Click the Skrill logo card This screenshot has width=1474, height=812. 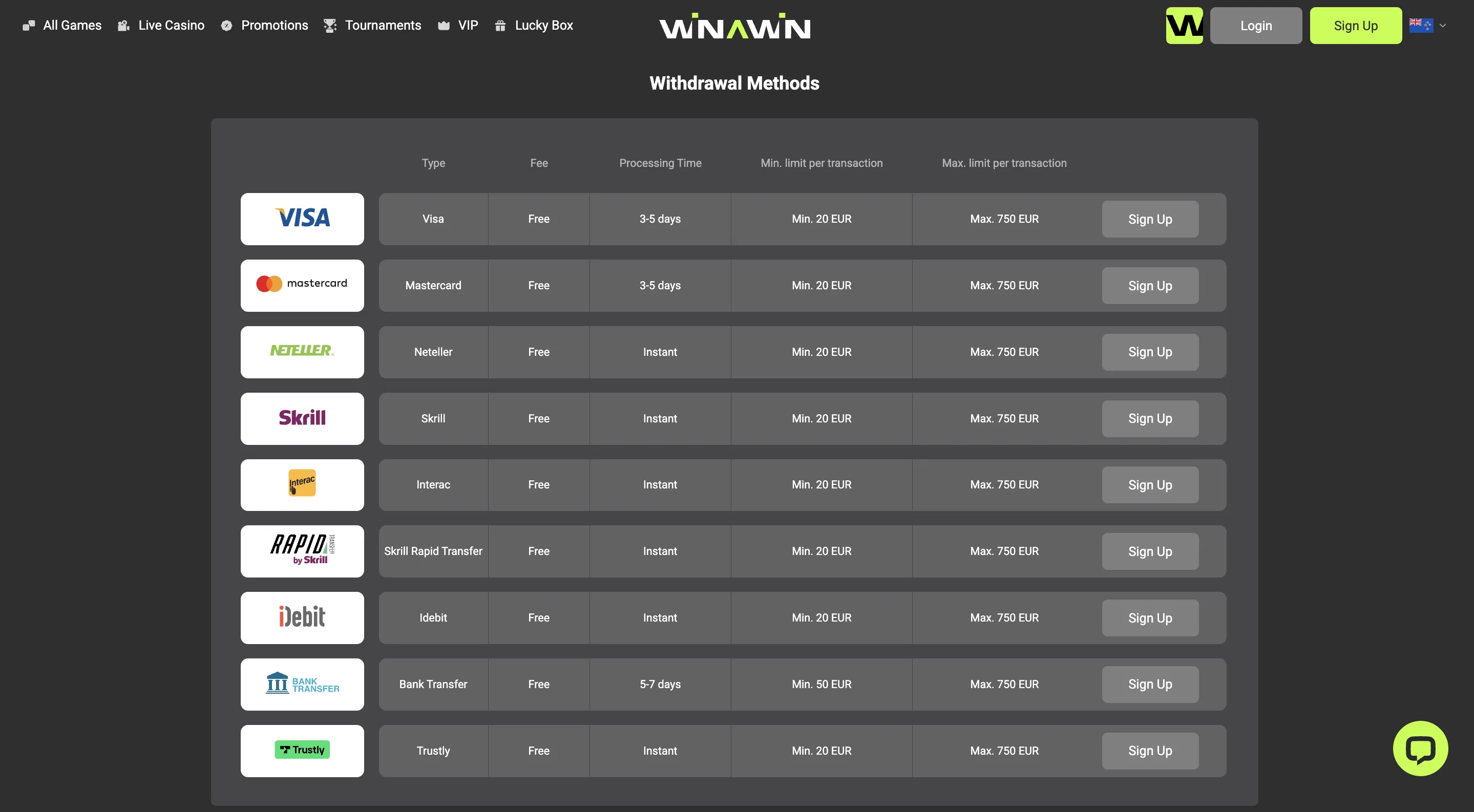click(x=302, y=419)
